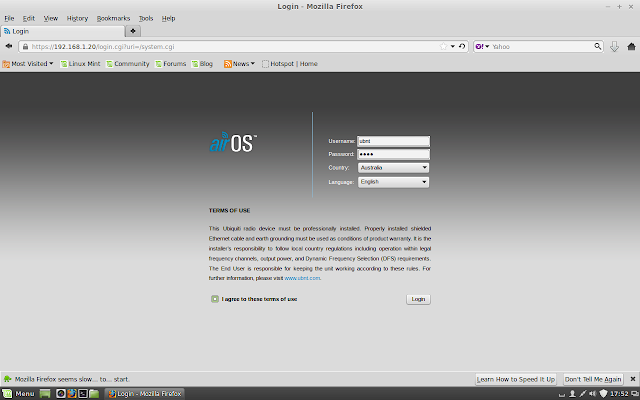This screenshot has width=640, height=400.
Task: Open the round dark launcher icon in taskbar
Action: point(61,393)
